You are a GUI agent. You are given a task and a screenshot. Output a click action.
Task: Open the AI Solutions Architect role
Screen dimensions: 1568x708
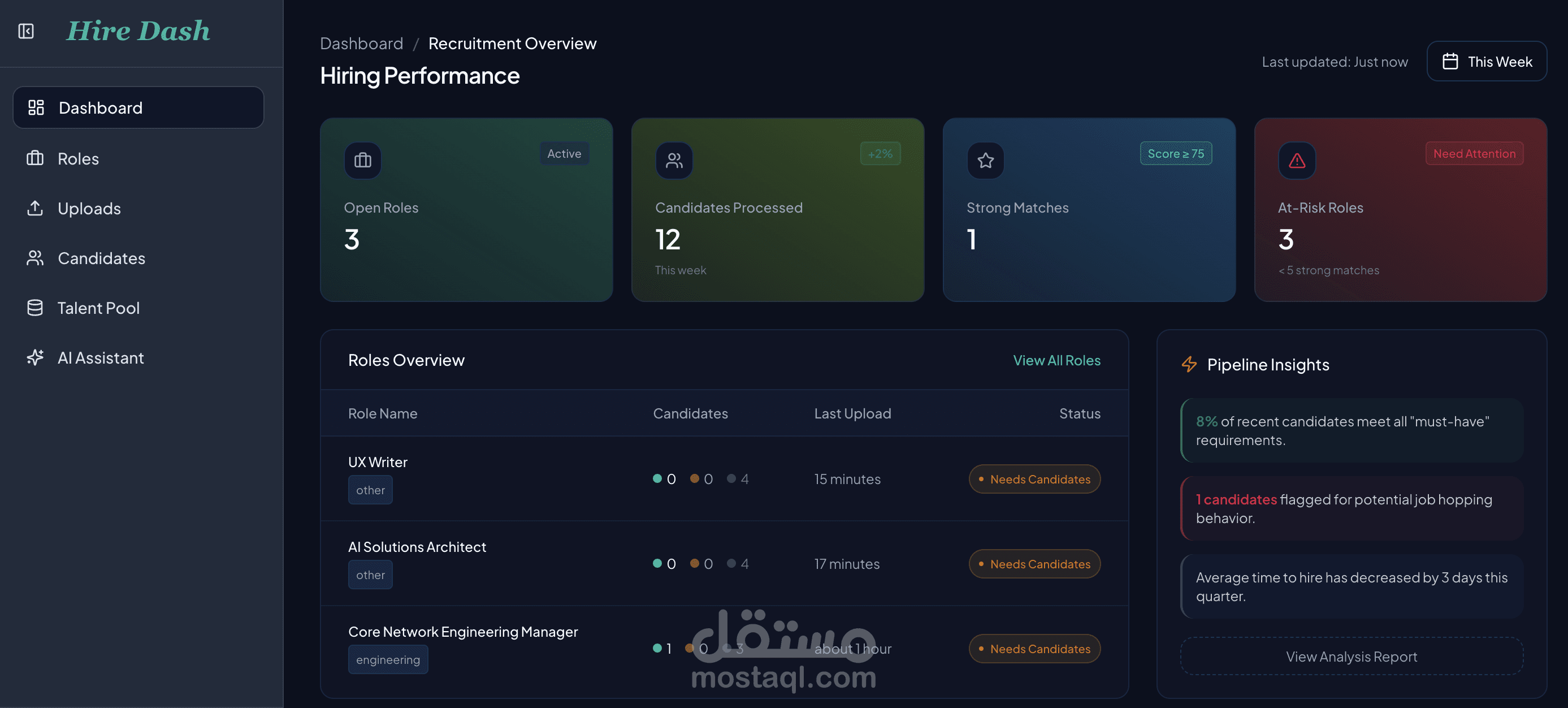tap(417, 546)
